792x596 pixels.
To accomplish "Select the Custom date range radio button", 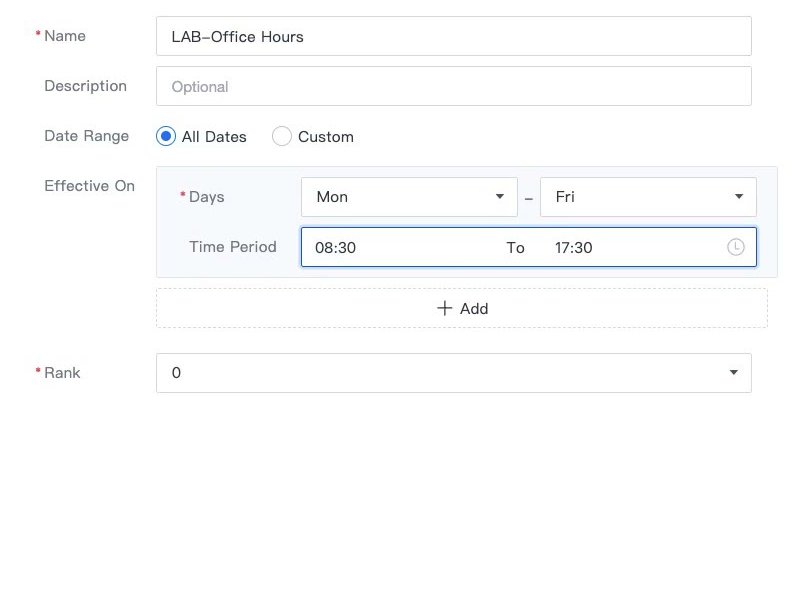I will pos(281,136).
